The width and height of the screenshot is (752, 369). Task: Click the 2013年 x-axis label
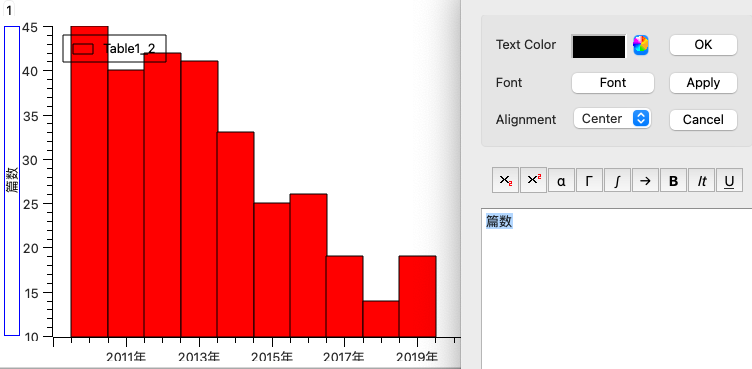pyautogui.click(x=199, y=357)
